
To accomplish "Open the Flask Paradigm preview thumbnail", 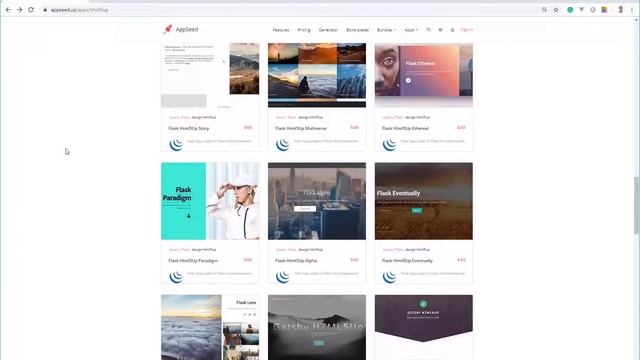I will coord(210,201).
